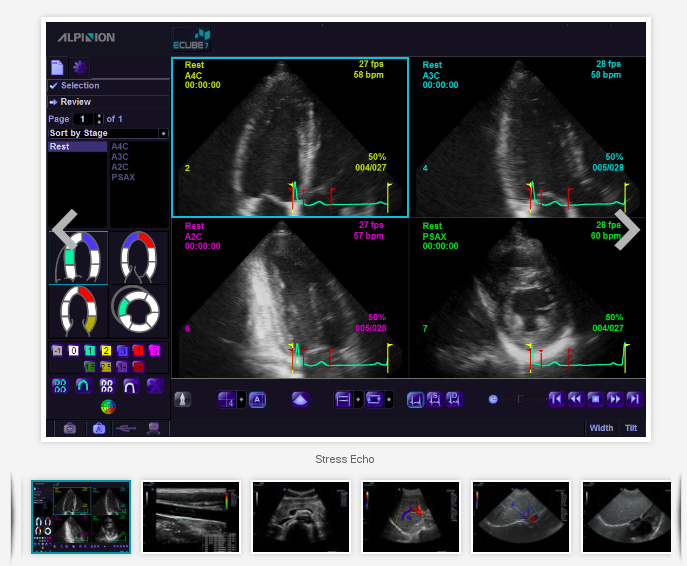This screenshot has width=687, height=566.
Task: Jump to last frame
Action: 634,399
